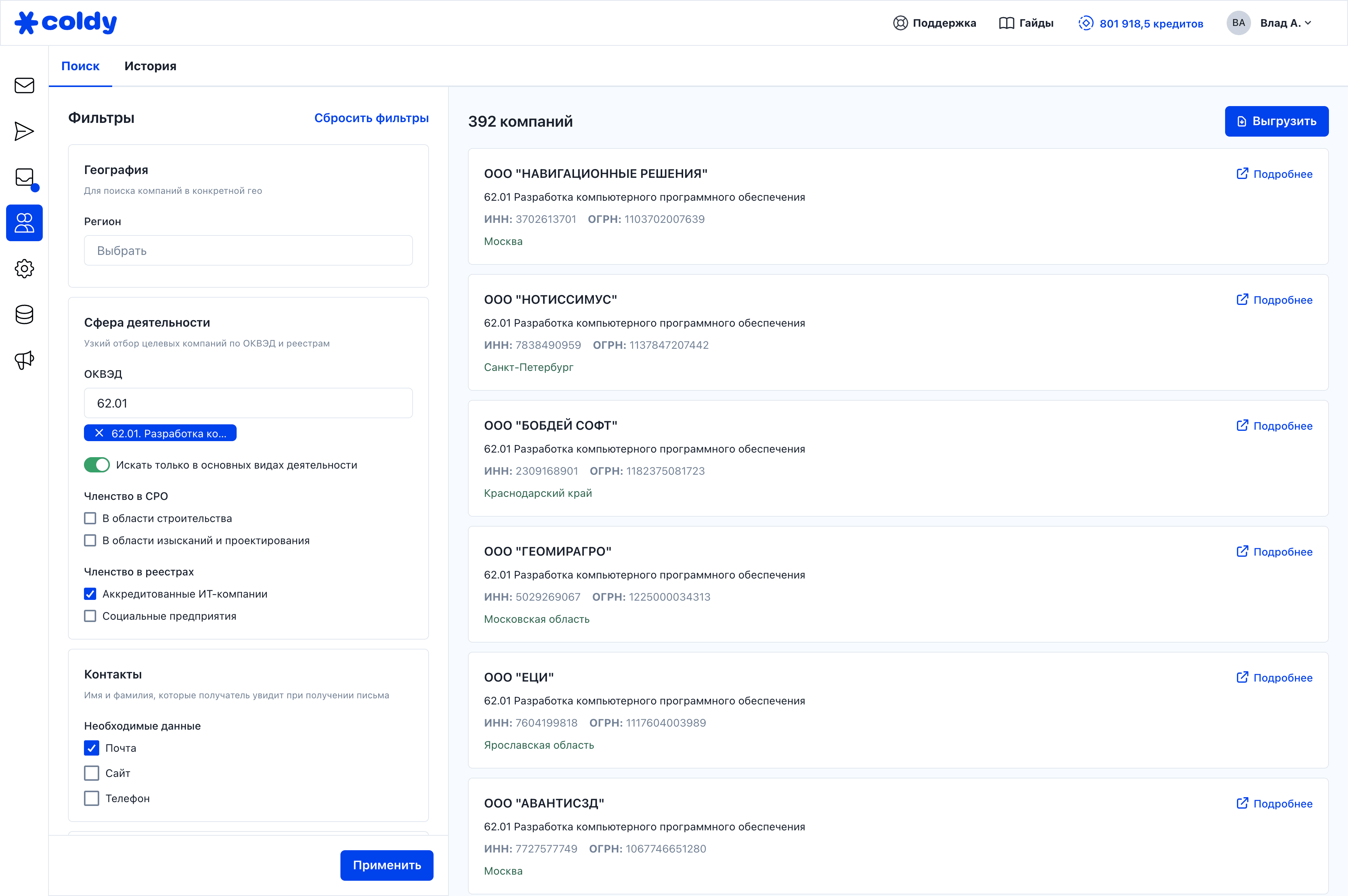Open the inbox tray sidebar icon
The image size is (1348, 896).
(24, 177)
